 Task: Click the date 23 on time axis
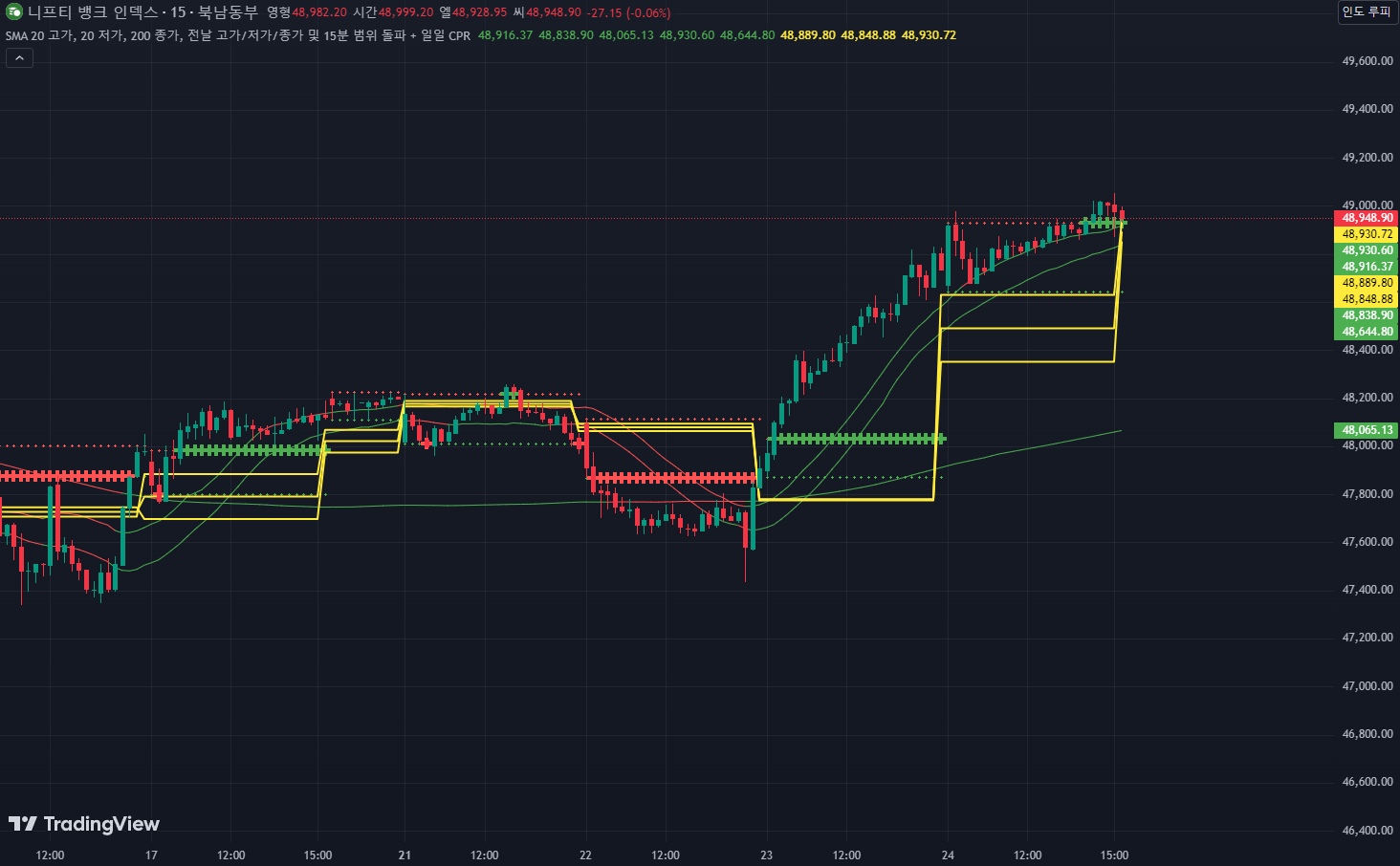click(x=766, y=855)
